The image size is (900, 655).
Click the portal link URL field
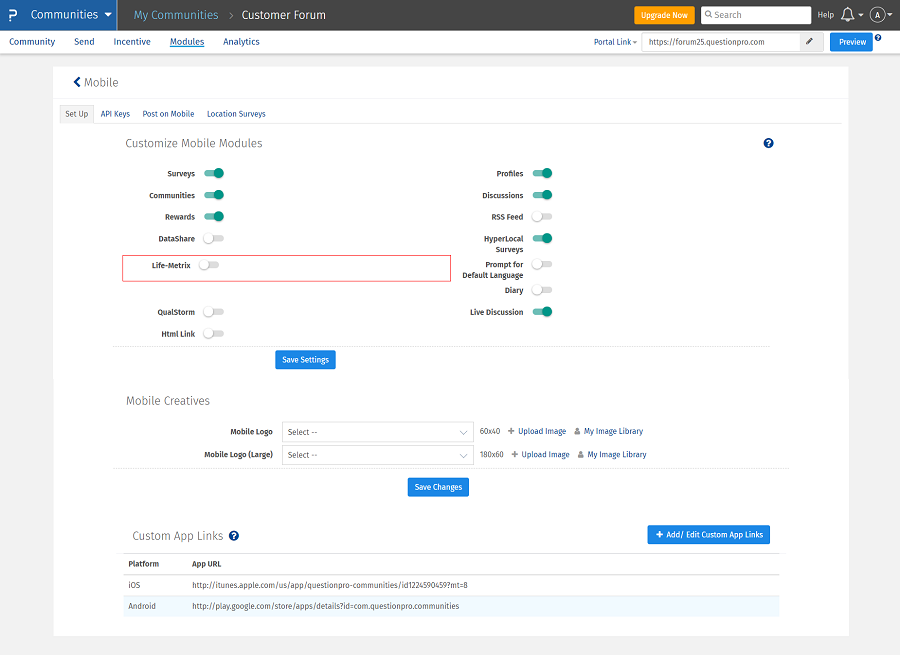[x=721, y=42]
